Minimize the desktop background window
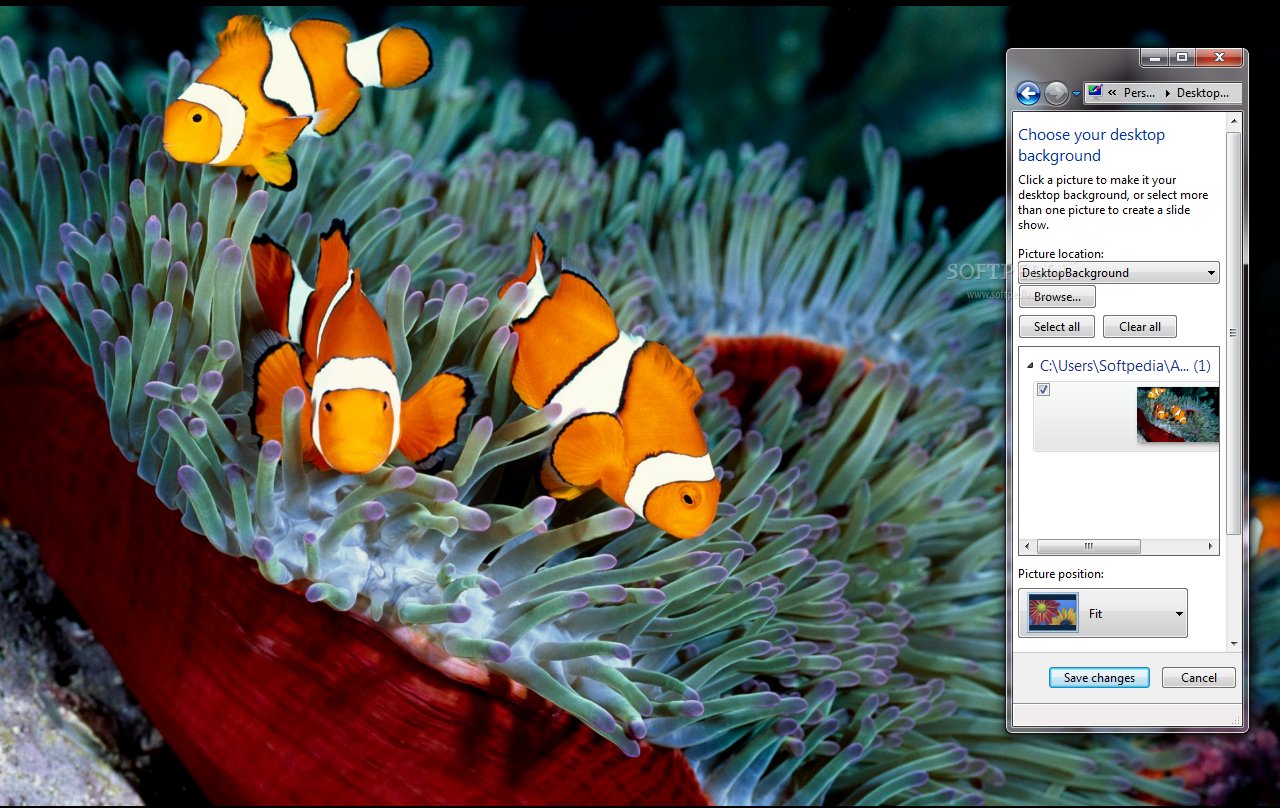This screenshot has height=808, width=1280. 1153,58
